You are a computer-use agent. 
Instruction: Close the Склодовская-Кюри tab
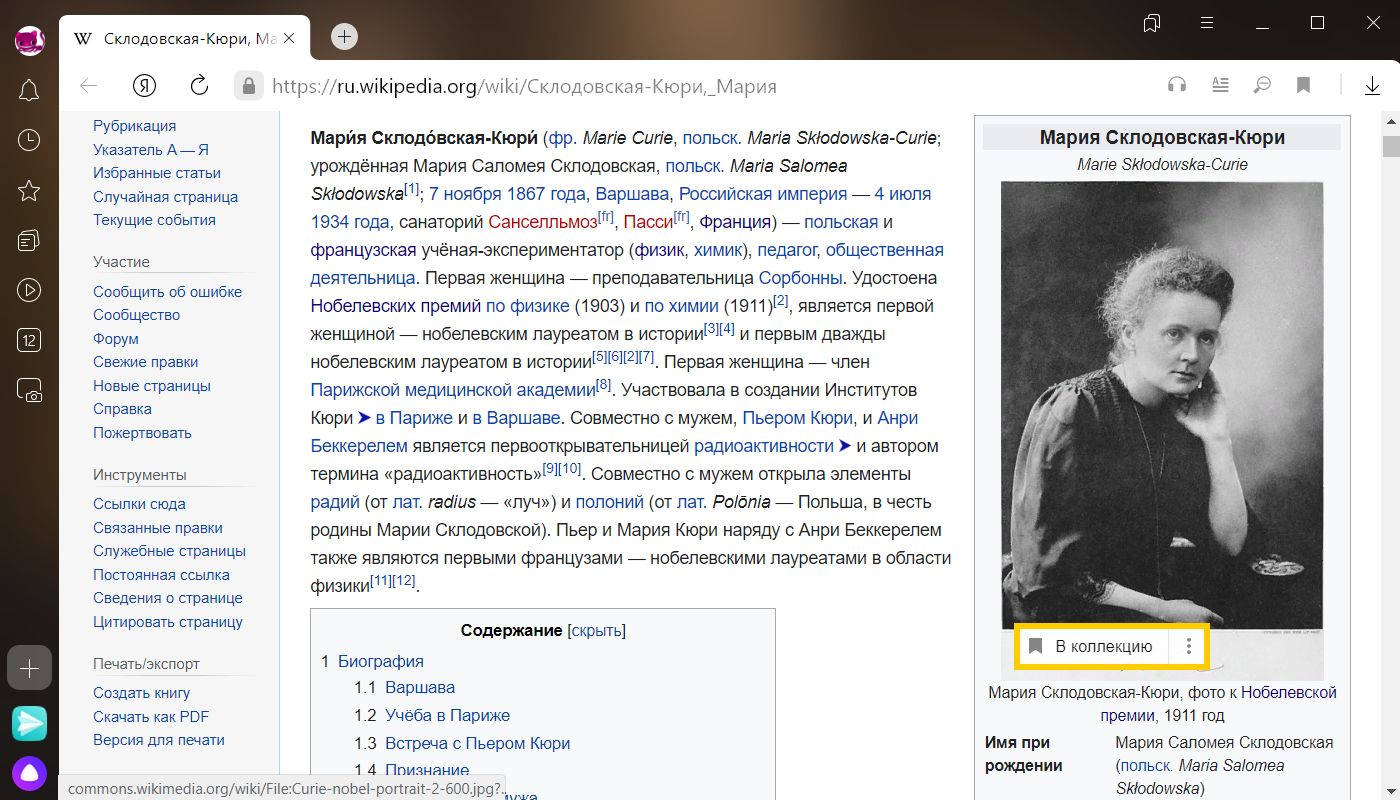(290, 38)
